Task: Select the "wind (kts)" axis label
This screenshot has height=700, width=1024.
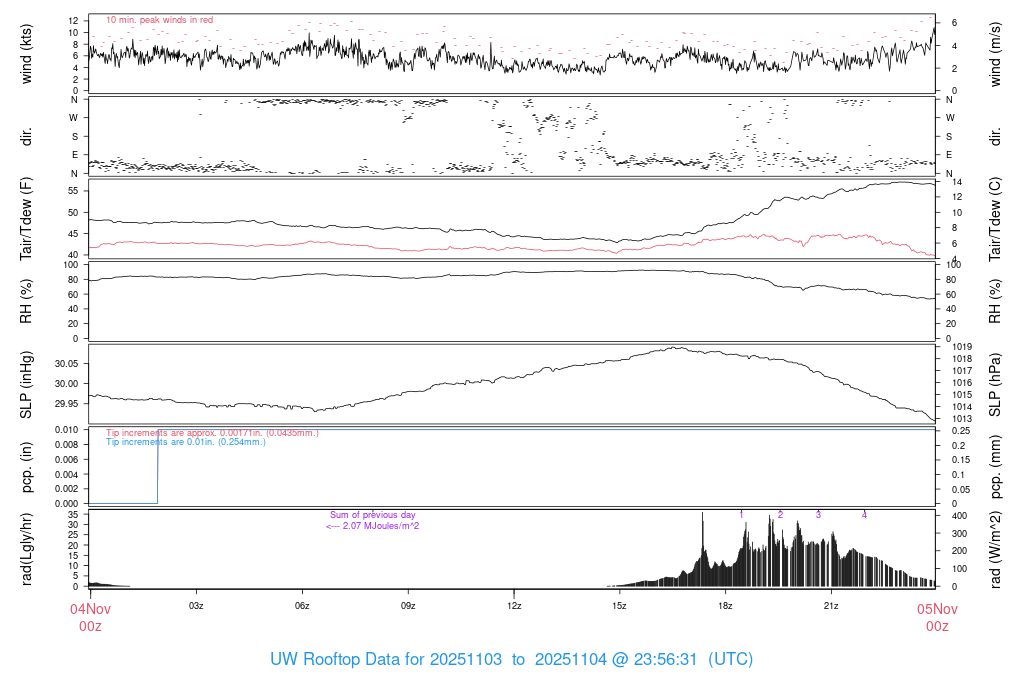Action: tap(27, 54)
